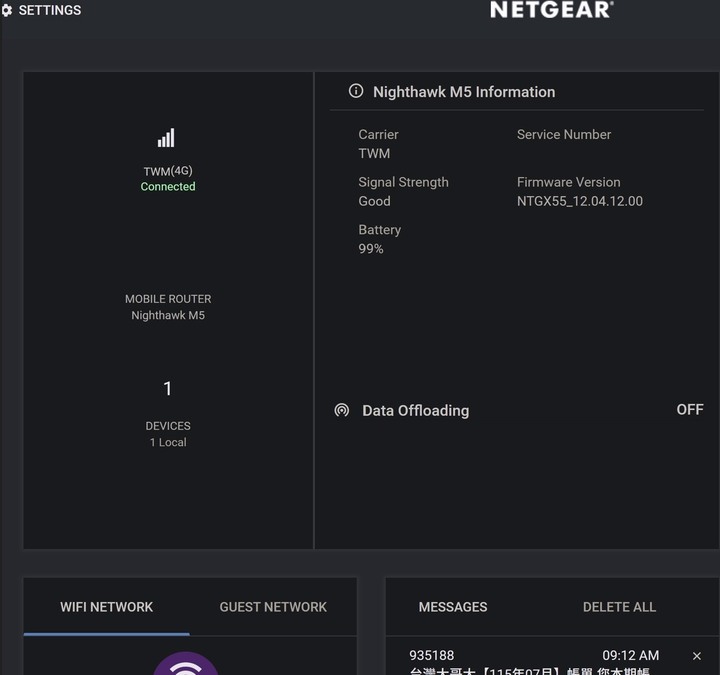Screen dimensions: 720x675
Task: Click the signal strength bars icon
Action: 166,138
